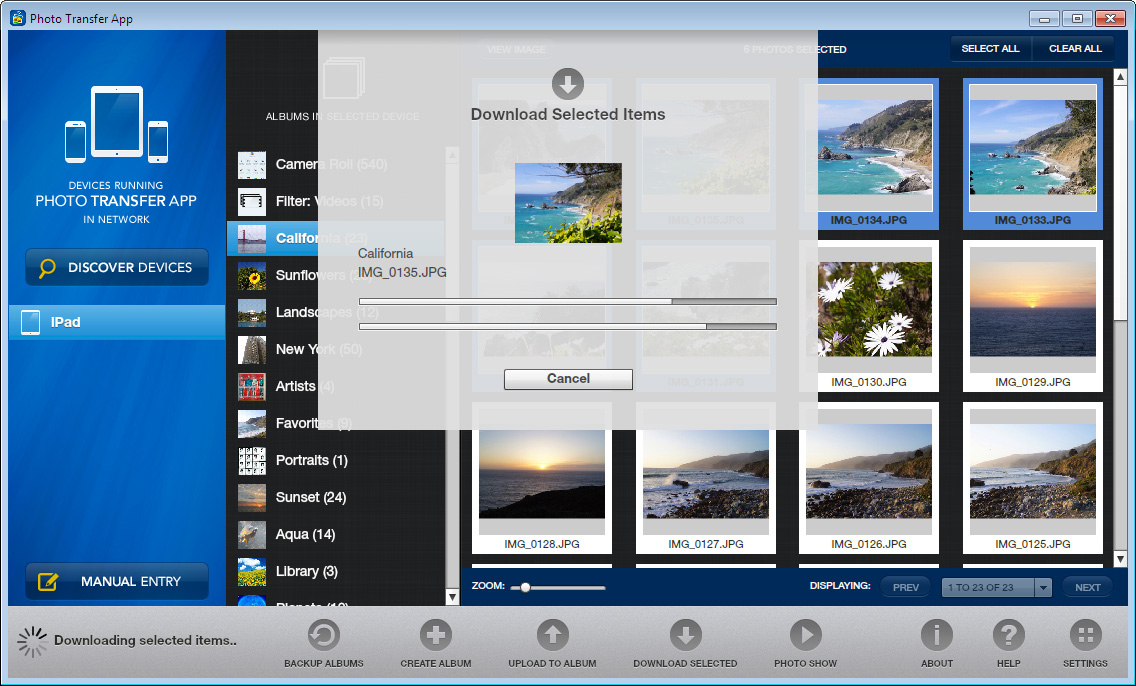This screenshot has height=686, width=1136.
Task: Cancel the download in progress
Action: [568, 379]
